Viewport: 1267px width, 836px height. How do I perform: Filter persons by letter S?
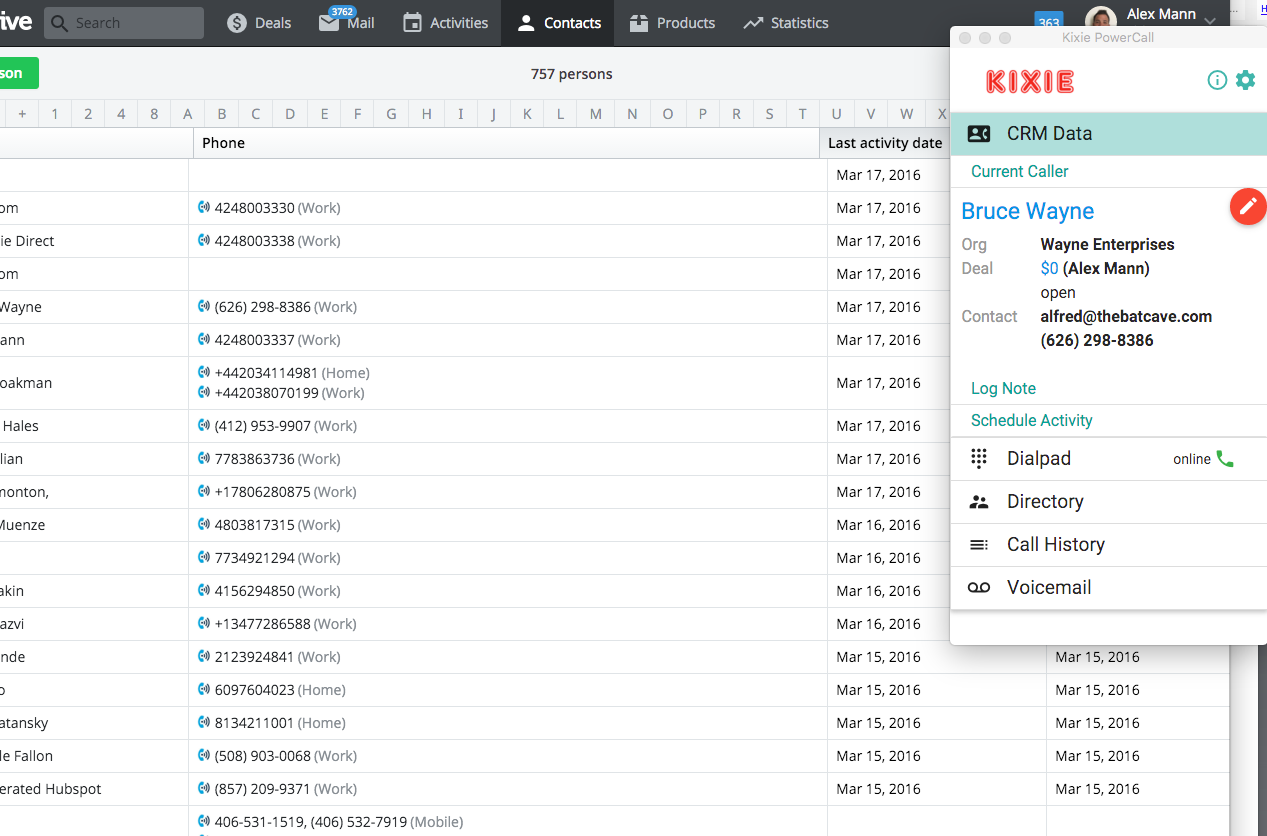(769, 114)
